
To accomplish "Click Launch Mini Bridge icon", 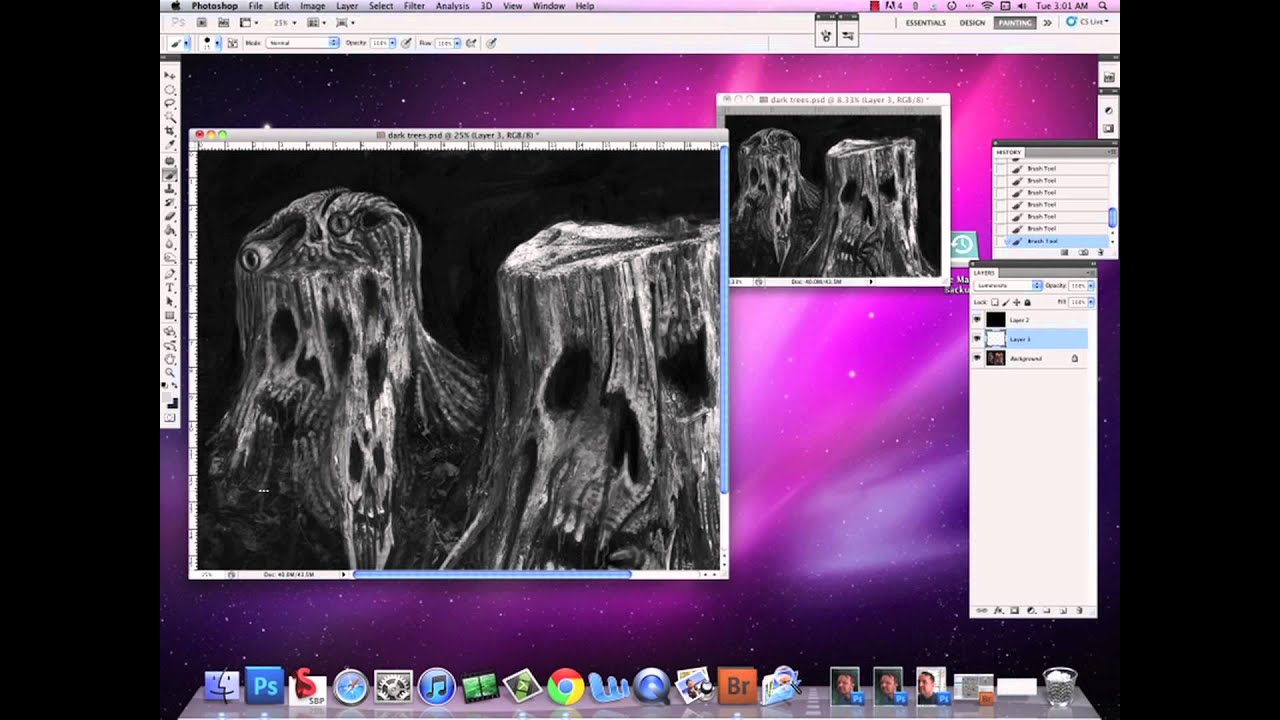I will [223, 22].
